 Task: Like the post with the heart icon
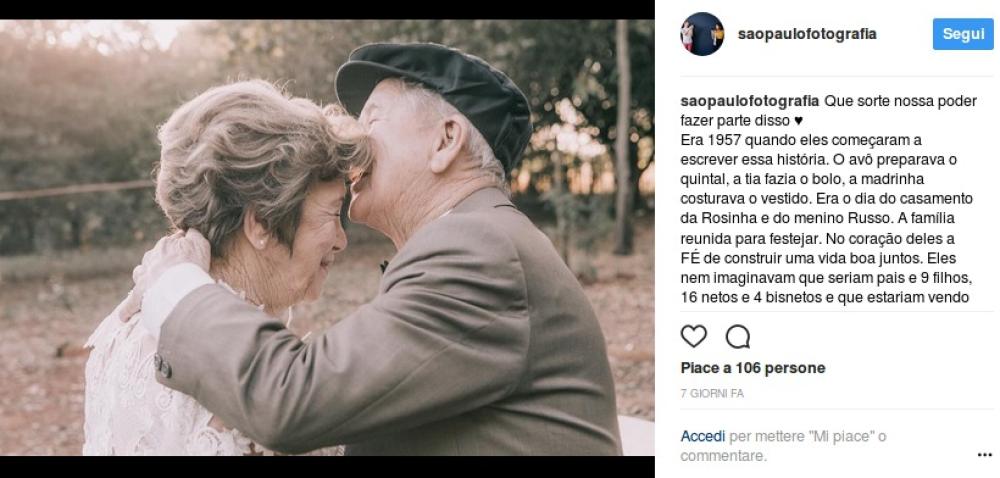click(693, 336)
